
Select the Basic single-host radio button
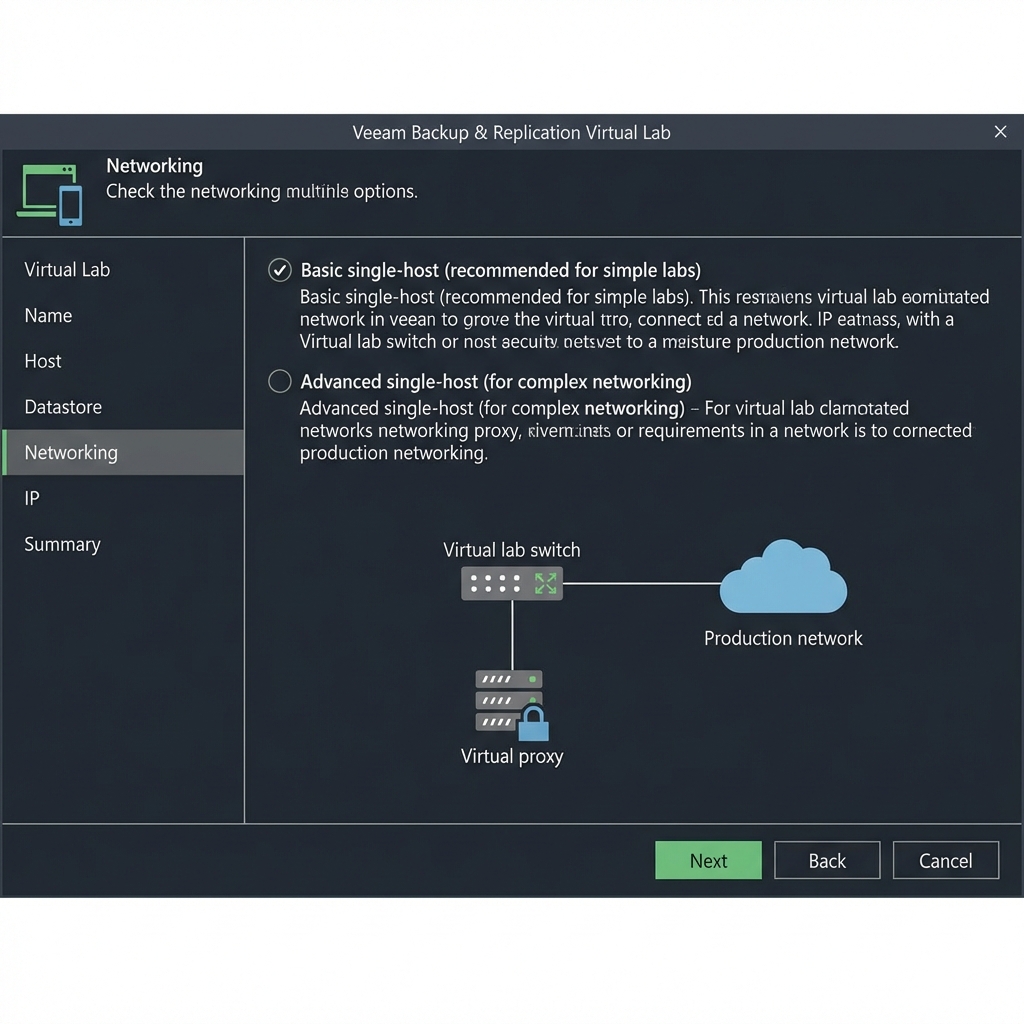279,269
